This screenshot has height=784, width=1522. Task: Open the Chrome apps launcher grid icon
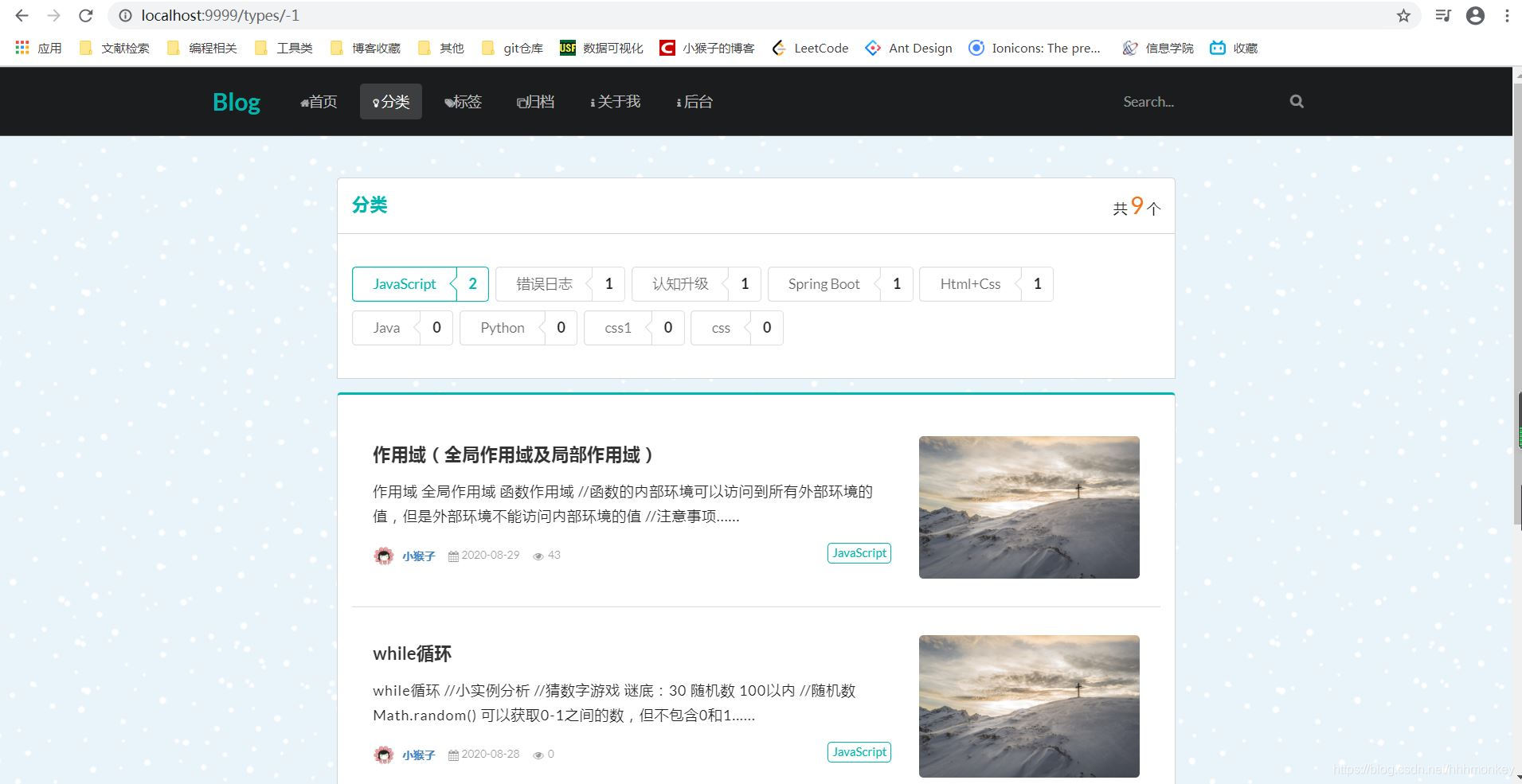[22, 48]
